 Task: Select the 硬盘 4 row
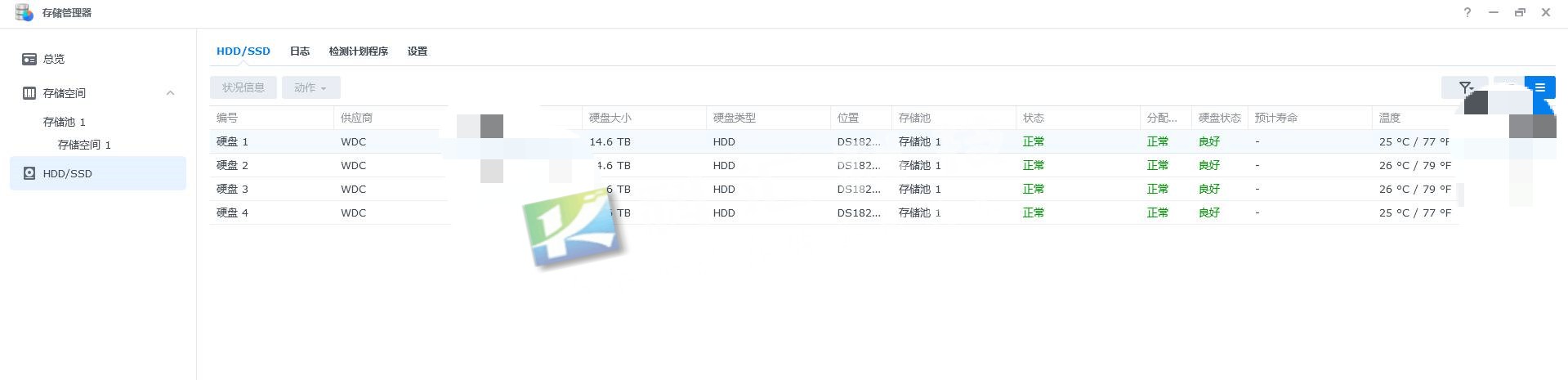(232, 212)
